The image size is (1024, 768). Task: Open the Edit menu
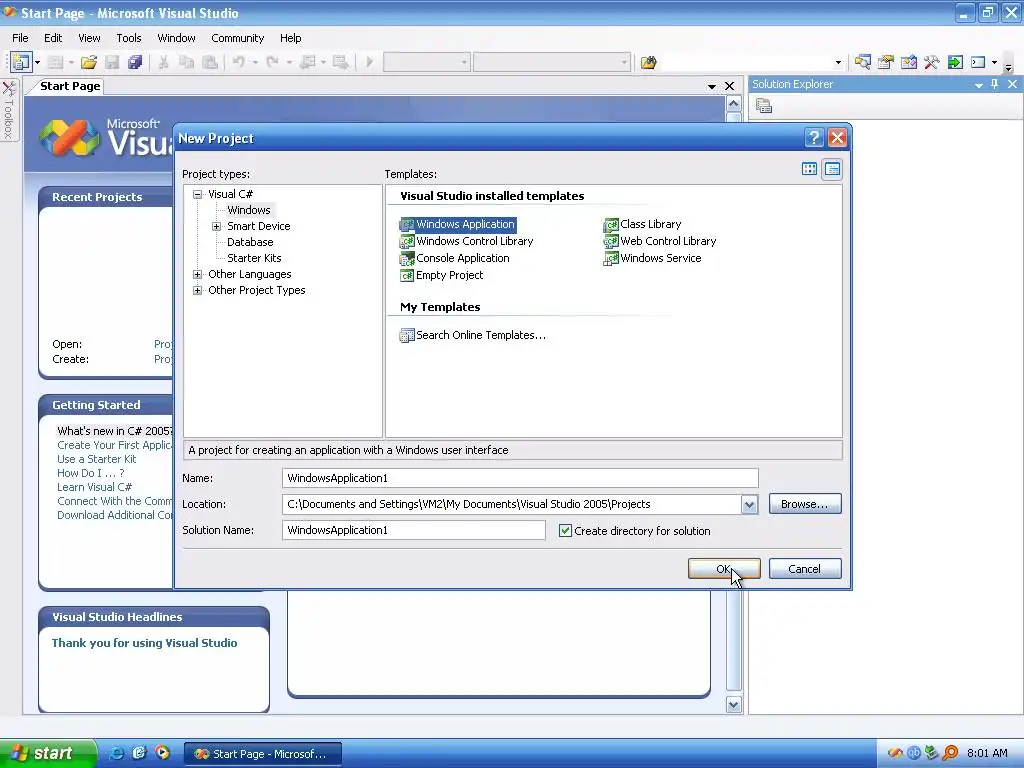(53, 38)
